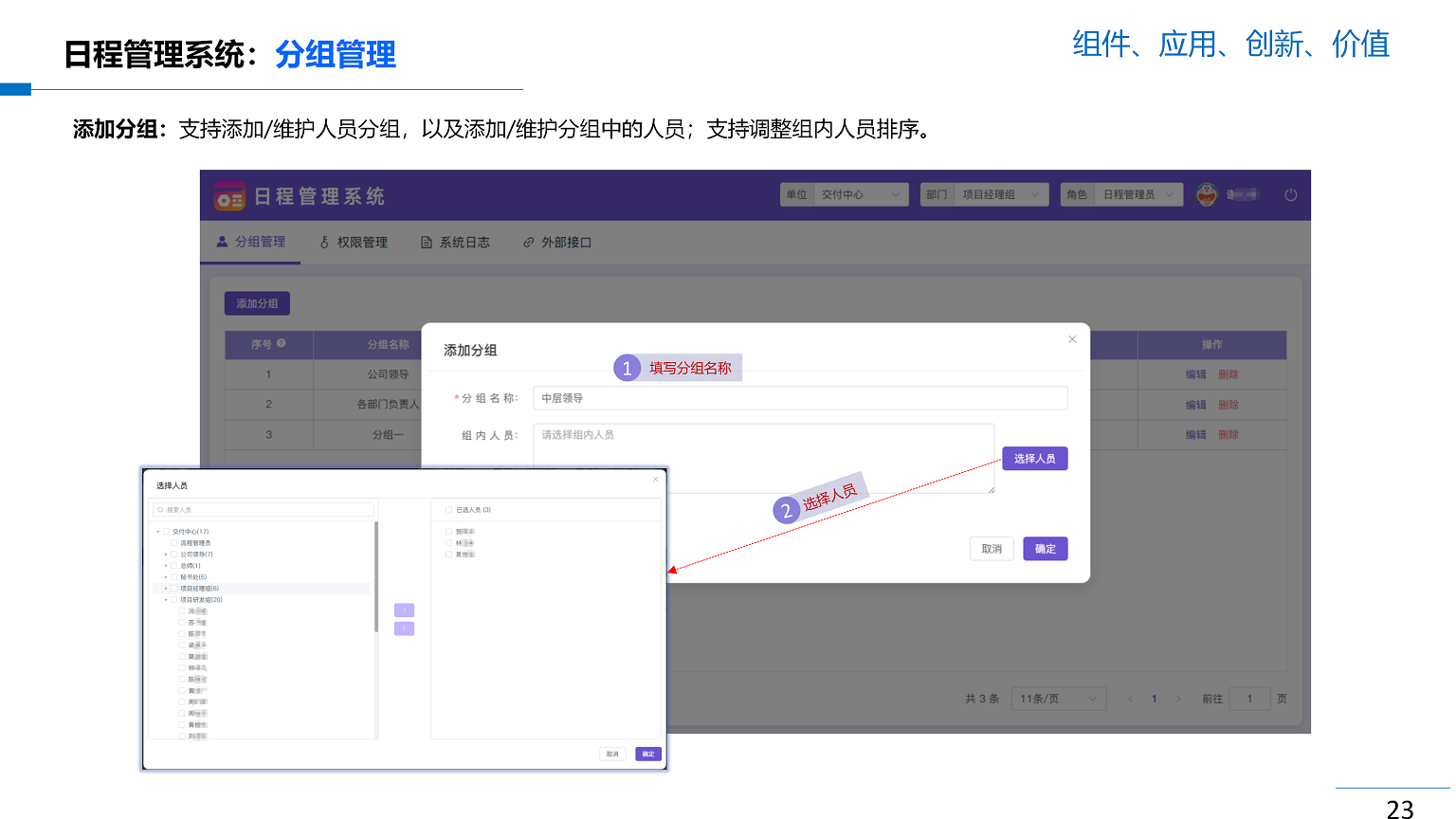Viewport: 1456px width, 819px height.
Task: Move selected people right with arrow button
Action: [x=404, y=610]
